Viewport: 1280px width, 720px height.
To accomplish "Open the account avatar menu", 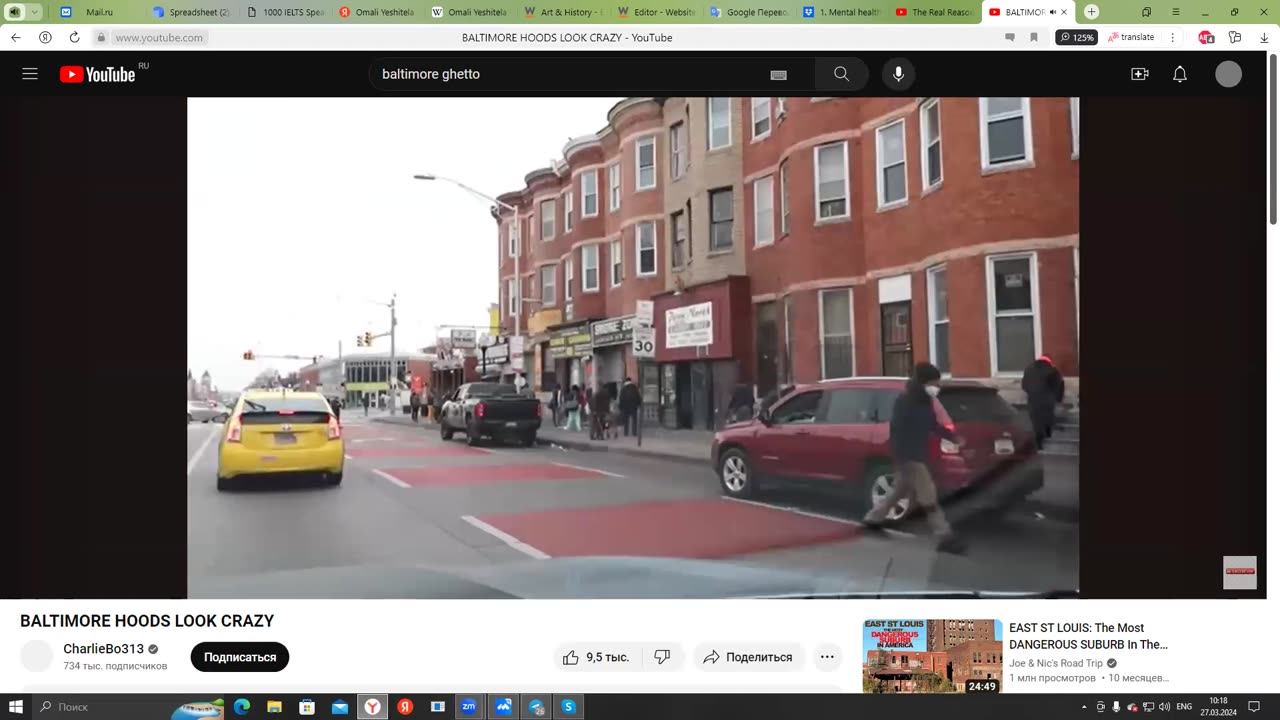I will point(1228,74).
